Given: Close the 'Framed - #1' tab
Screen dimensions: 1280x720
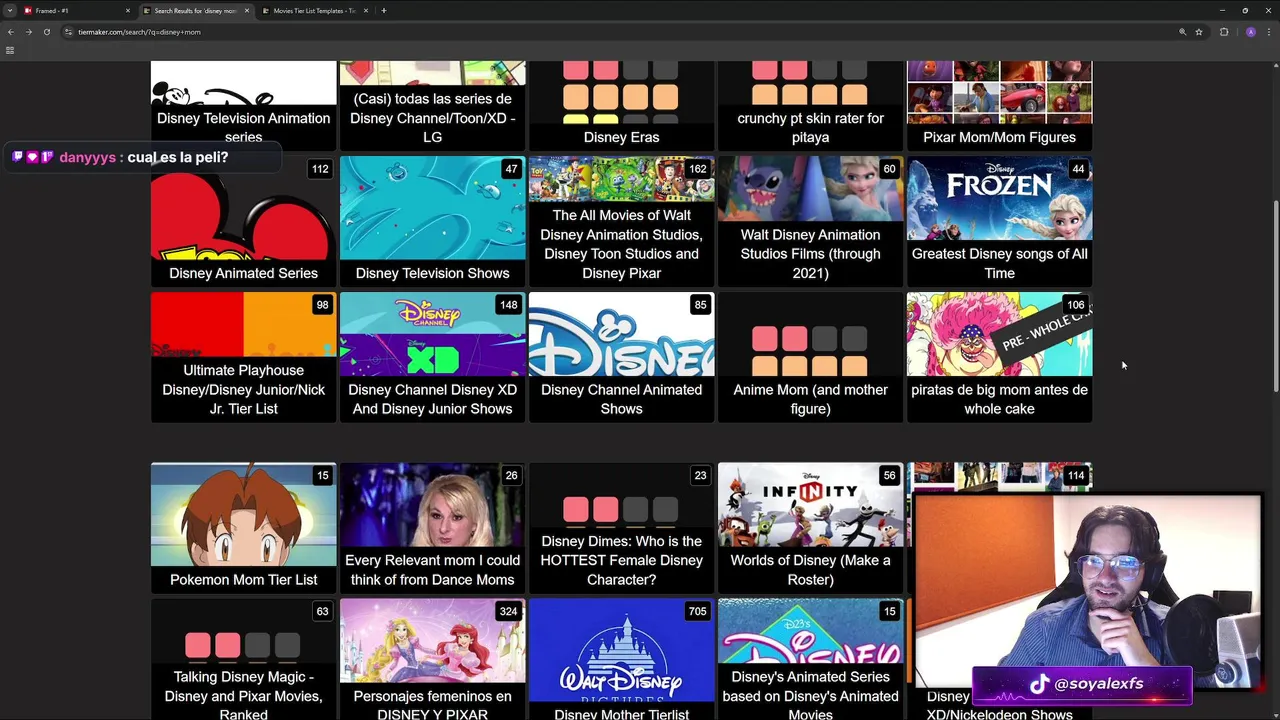Looking at the screenshot, I should click(x=128, y=11).
